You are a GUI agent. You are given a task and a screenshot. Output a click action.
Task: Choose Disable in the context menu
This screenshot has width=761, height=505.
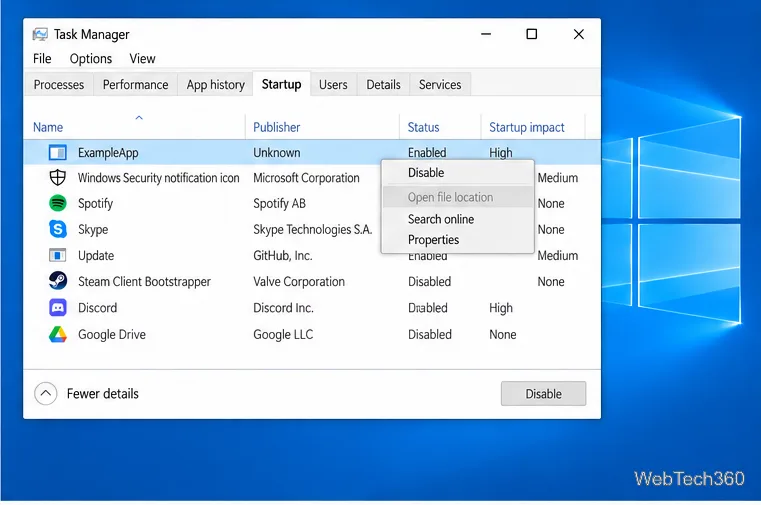click(458, 173)
